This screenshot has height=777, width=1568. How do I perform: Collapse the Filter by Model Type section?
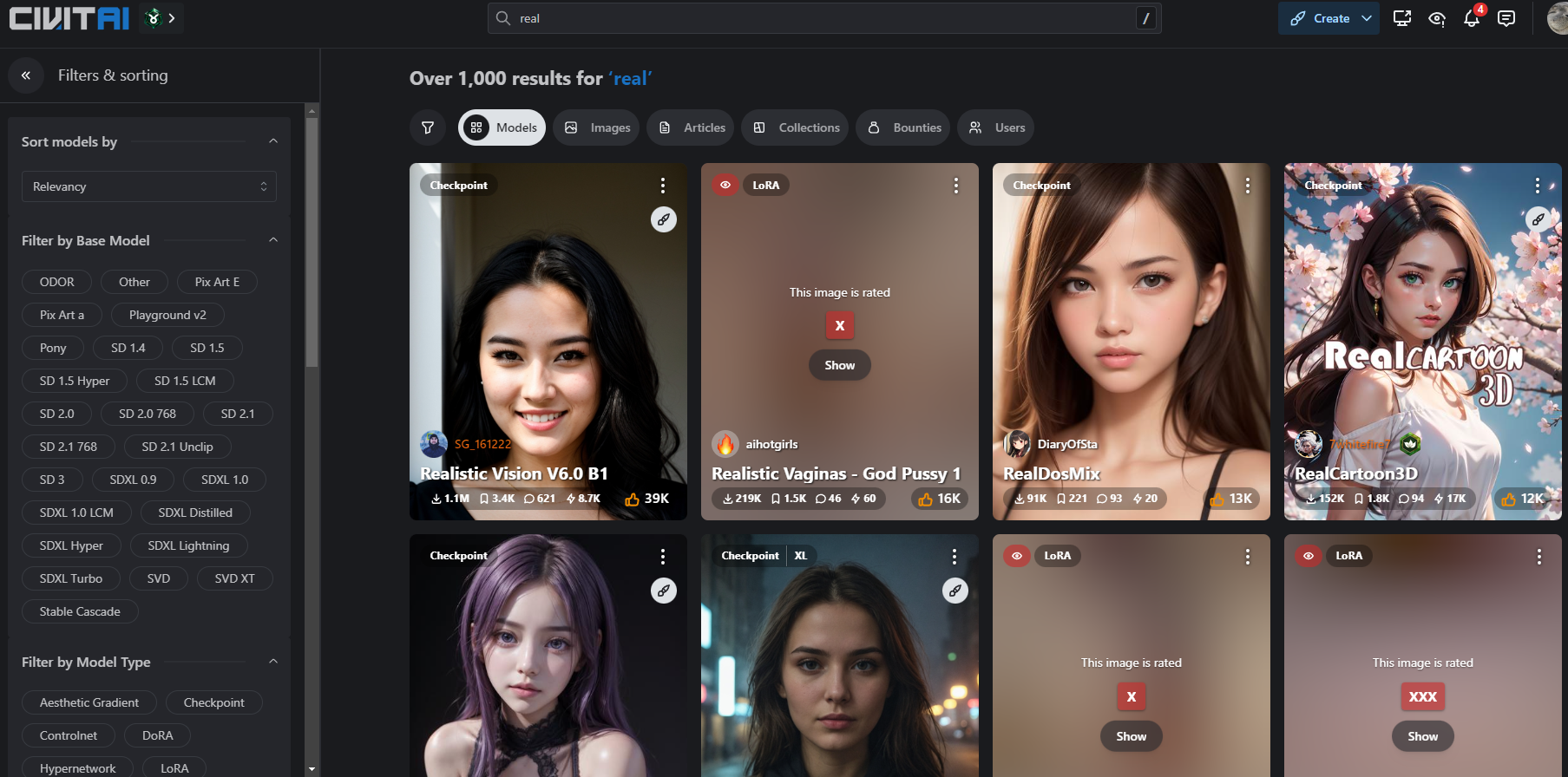tap(273, 662)
